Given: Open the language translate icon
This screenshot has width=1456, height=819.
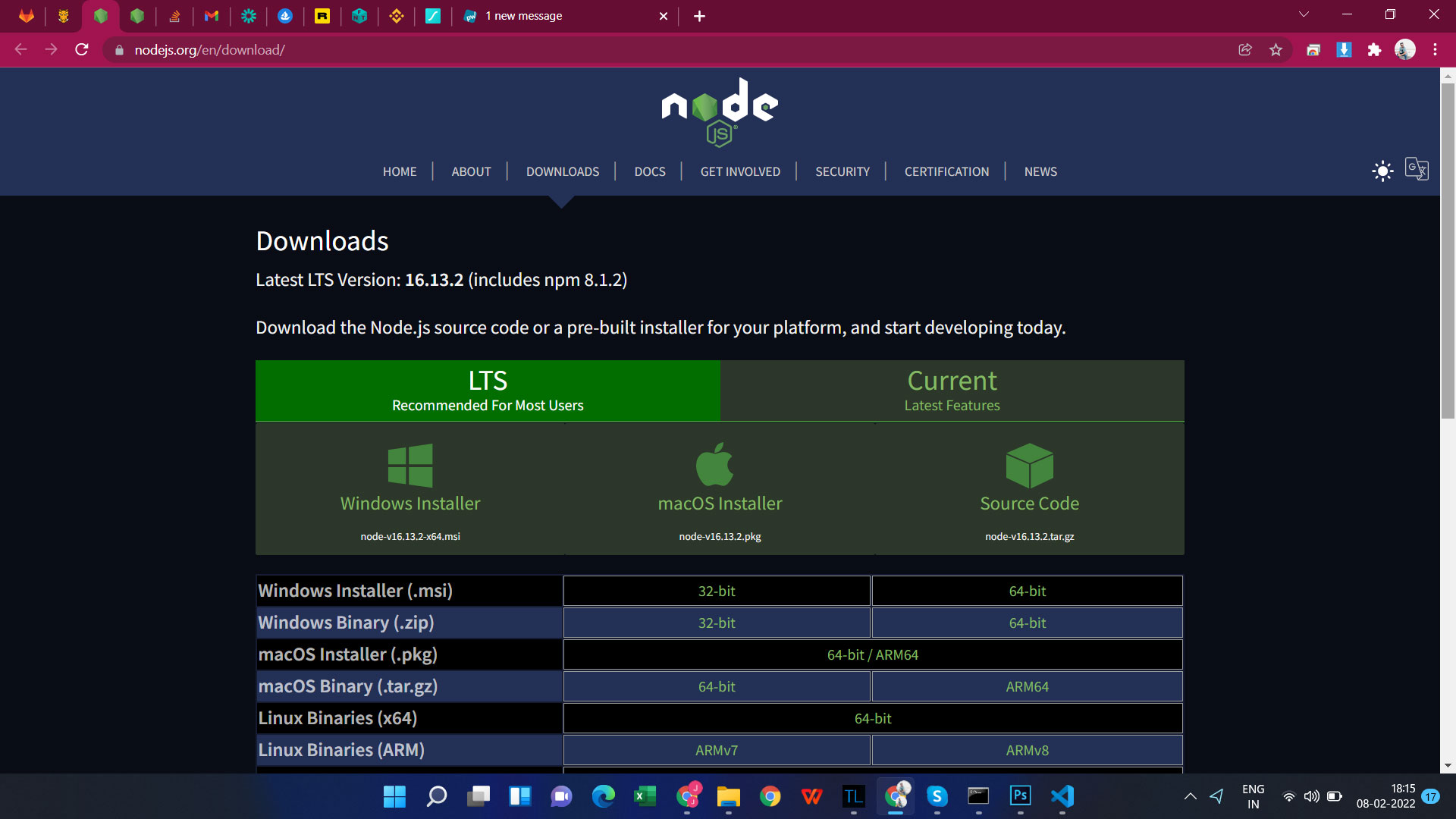Looking at the screenshot, I should 1417,169.
